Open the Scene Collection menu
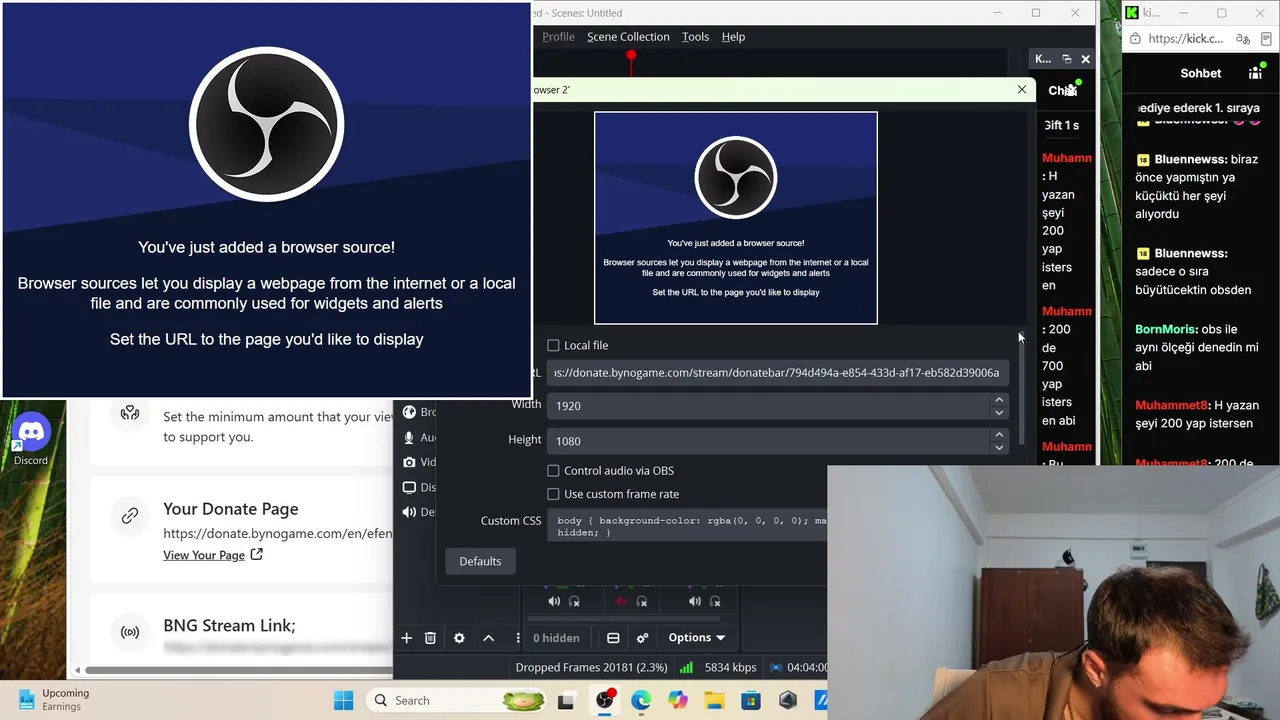The image size is (1280, 720). pos(628,37)
